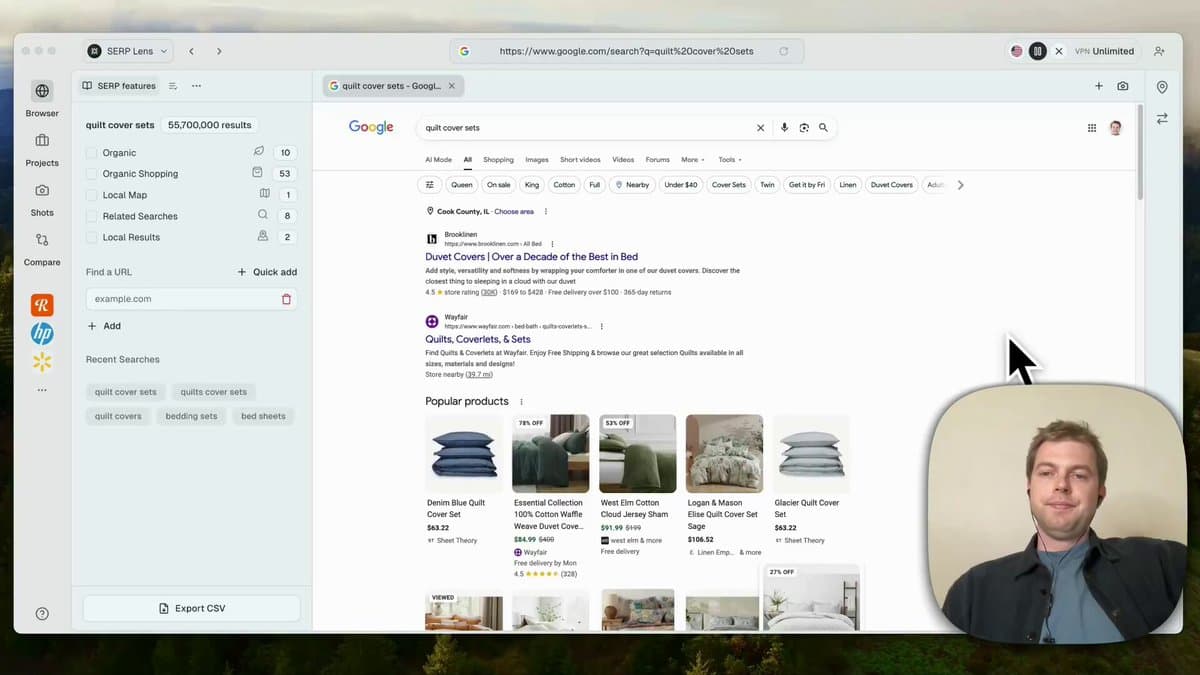The width and height of the screenshot is (1200, 675).
Task: Open the location options beside Choose area
Action: 545,212
